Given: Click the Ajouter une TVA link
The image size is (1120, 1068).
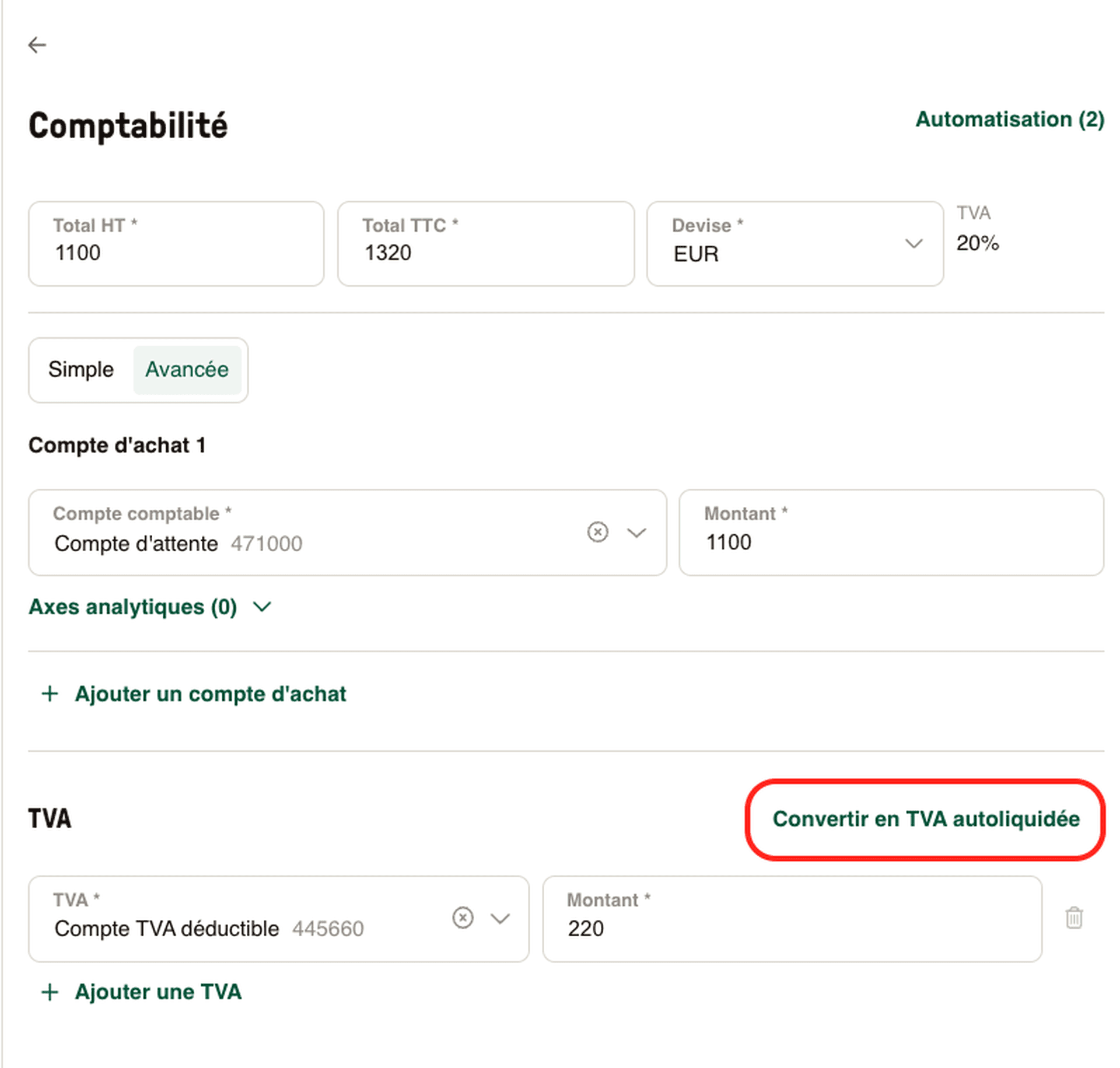Looking at the screenshot, I should click(x=158, y=992).
